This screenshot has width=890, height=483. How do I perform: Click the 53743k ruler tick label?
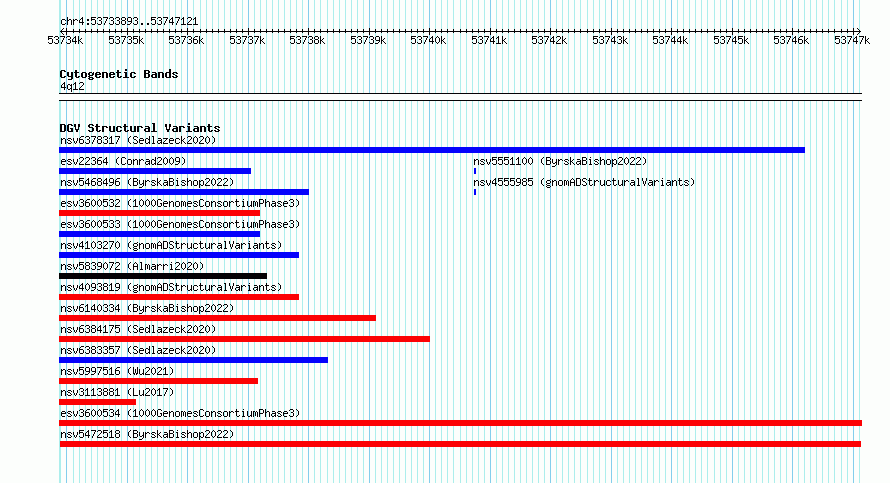610,40
